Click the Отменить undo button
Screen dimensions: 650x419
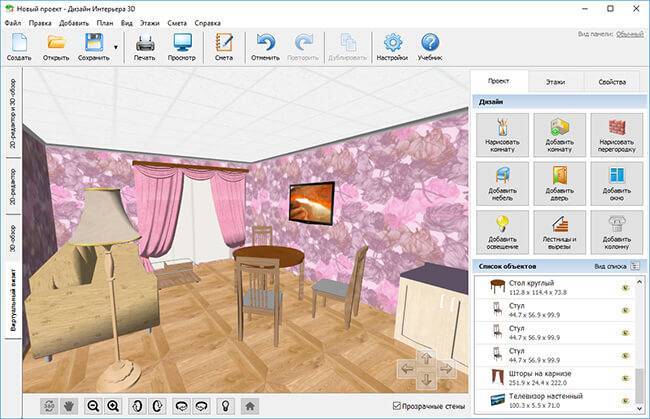[x=265, y=47]
